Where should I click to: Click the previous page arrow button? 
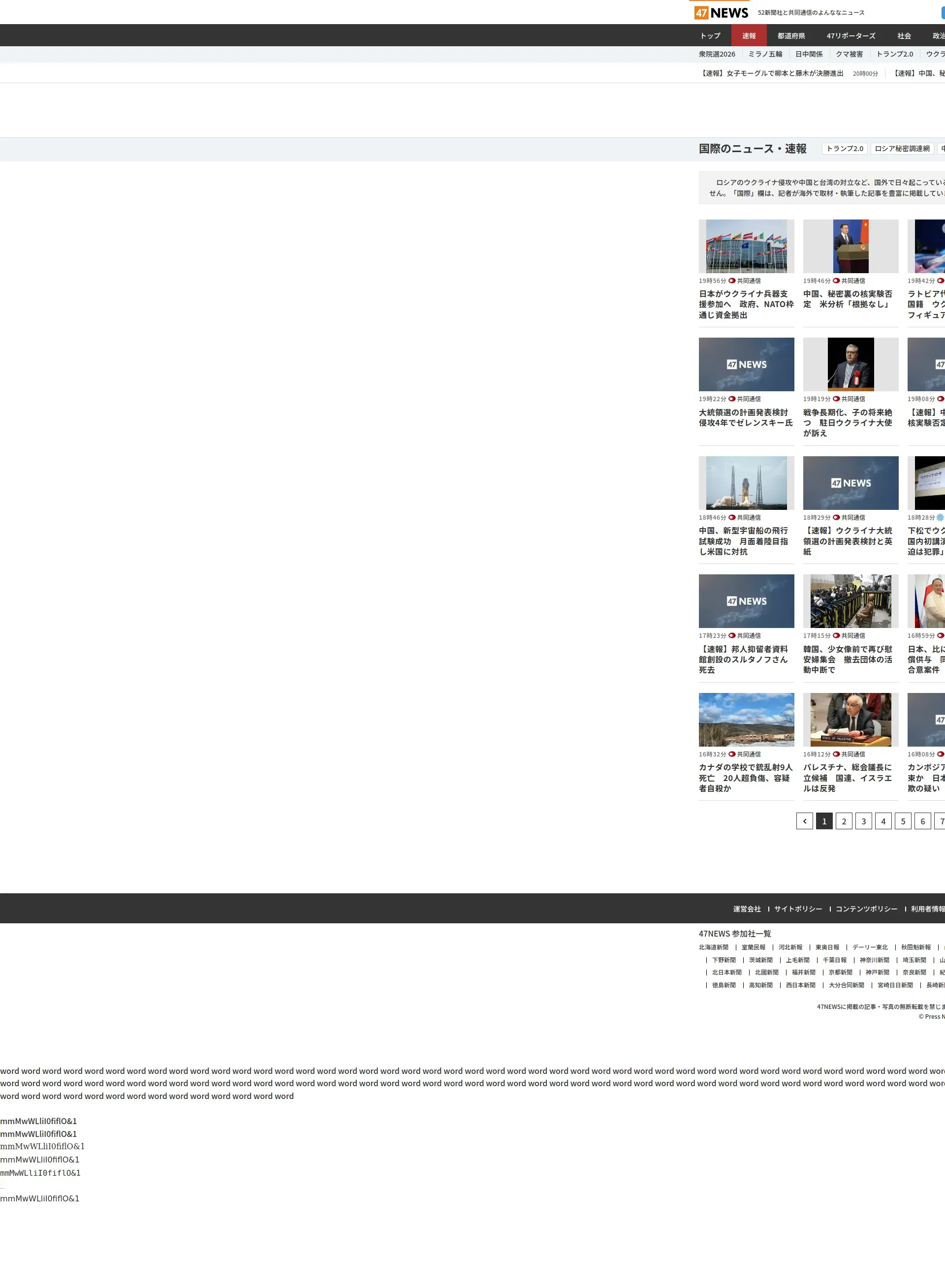click(804, 821)
